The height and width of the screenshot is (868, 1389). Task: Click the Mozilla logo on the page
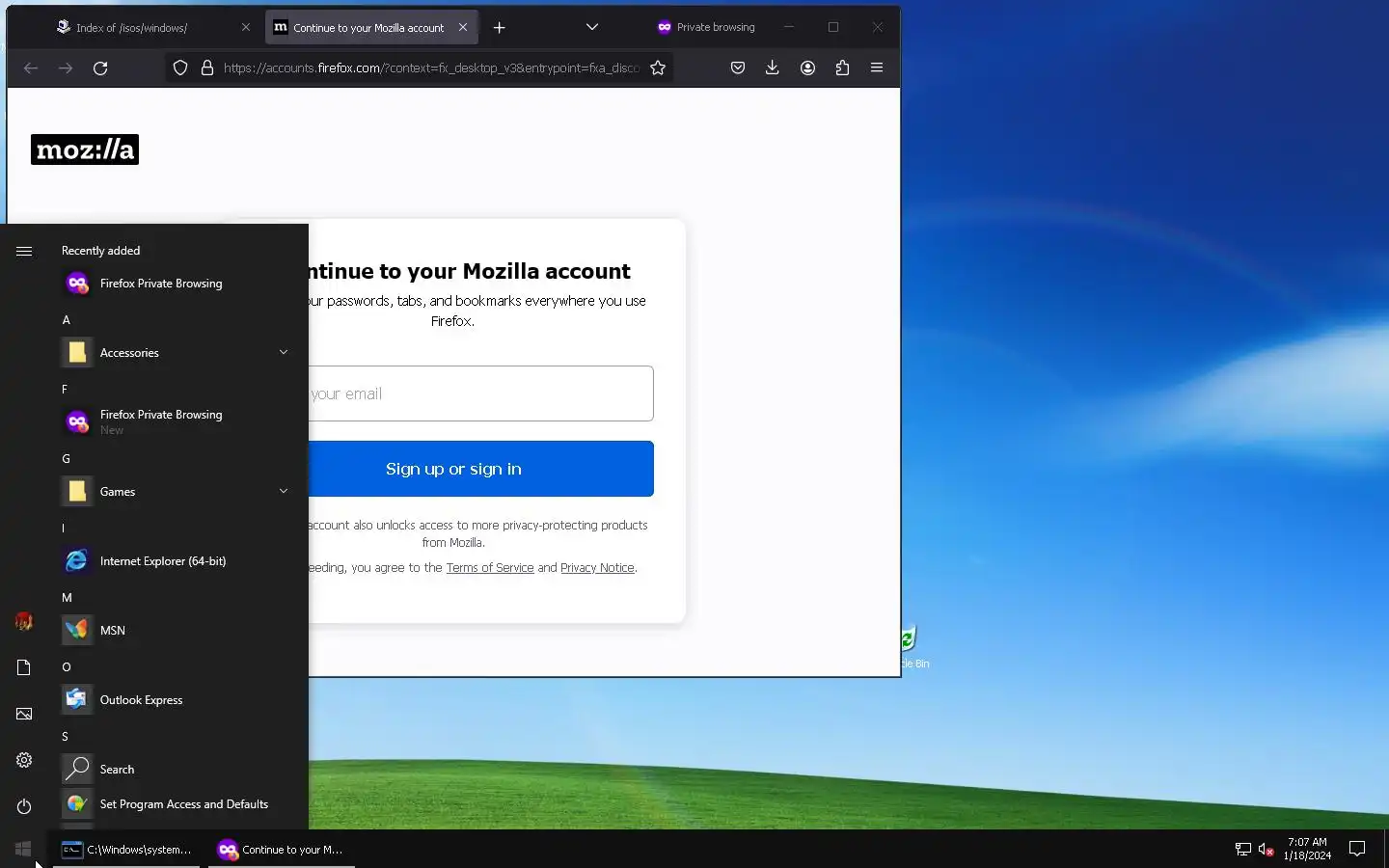pyautogui.click(x=85, y=149)
